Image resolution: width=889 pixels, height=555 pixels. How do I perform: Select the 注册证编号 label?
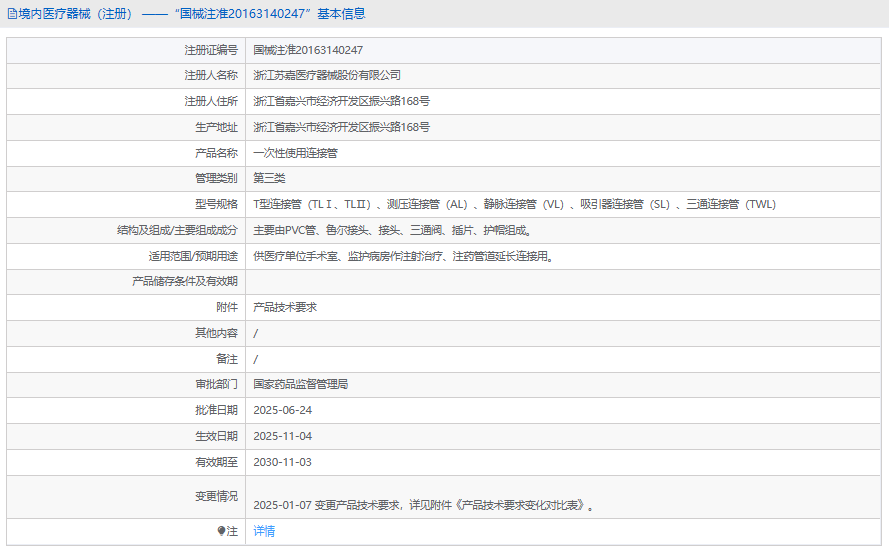(x=211, y=50)
